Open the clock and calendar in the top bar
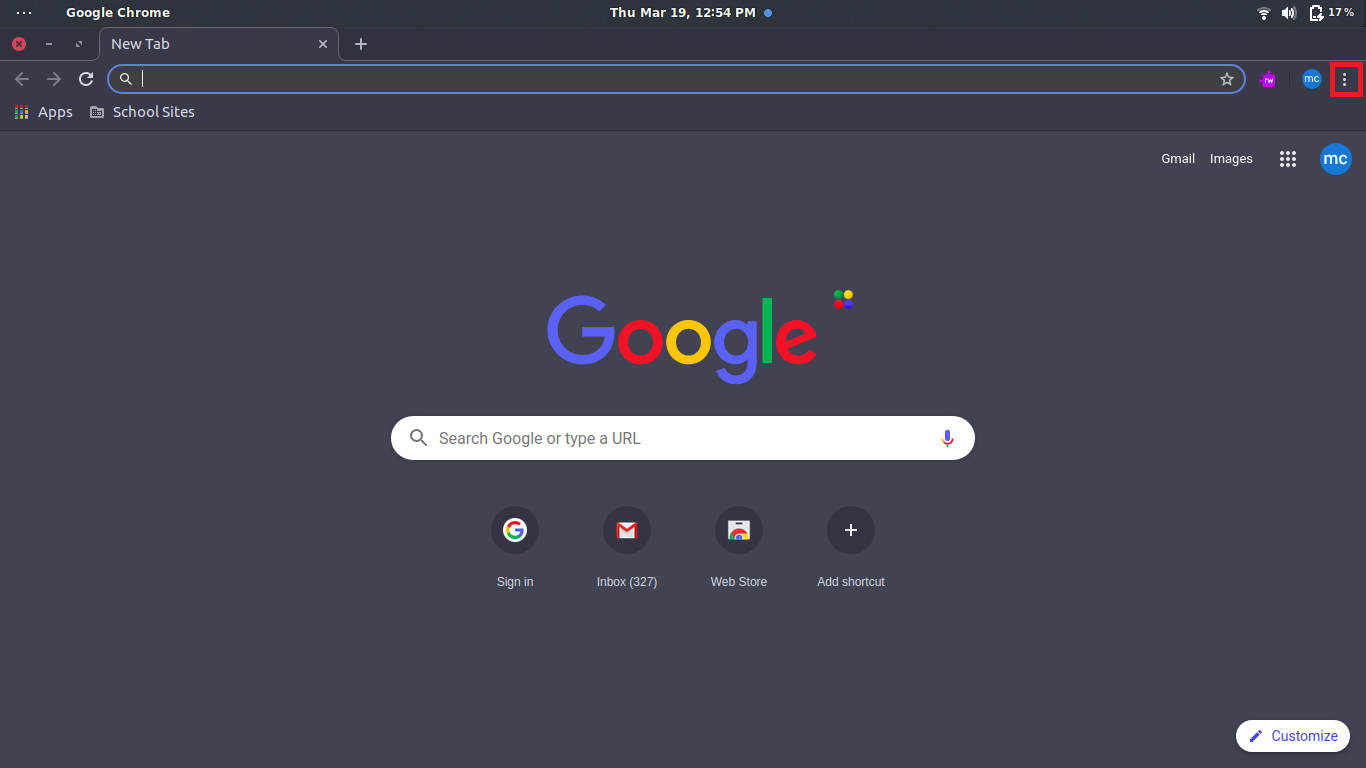Image resolution: width=1366 pixels, height=768 pixels. click(691, 12)
